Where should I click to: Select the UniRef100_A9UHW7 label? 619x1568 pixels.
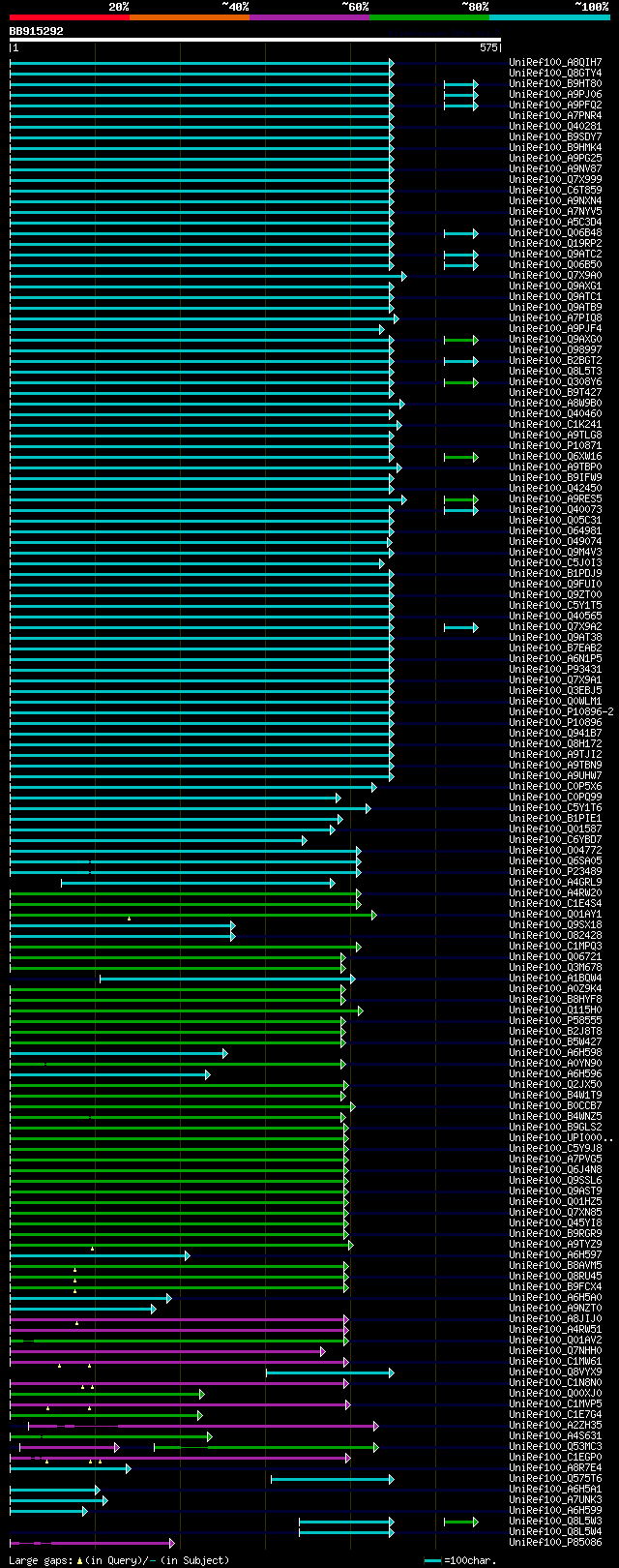(555, 776)
